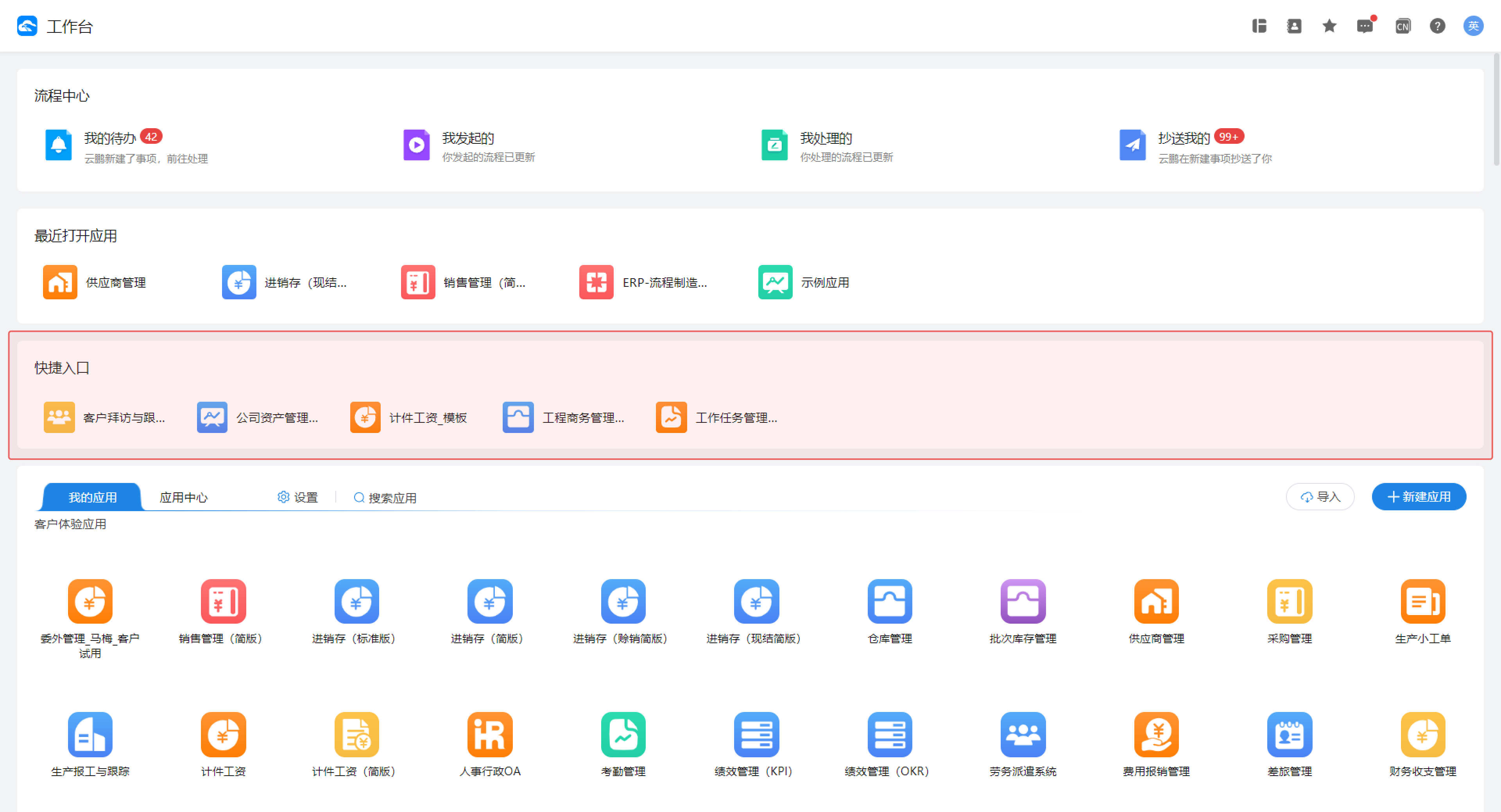Open the contacts icon in header
Viewport: 1501px width, 812px height.
point(1294,26)
